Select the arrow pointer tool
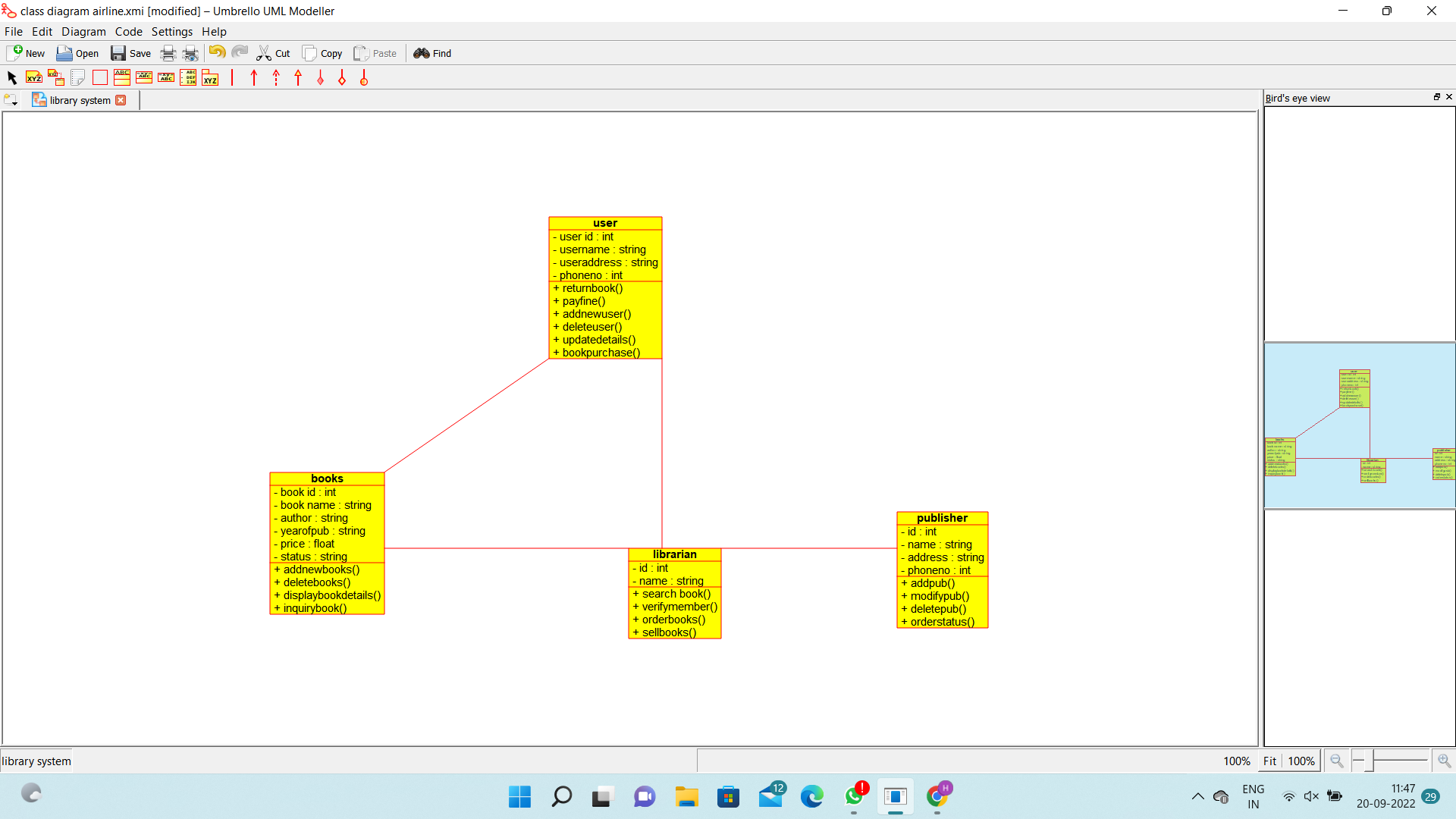Image resolution: width=1456 pixels, height=819 pixels. click(12, 77)
